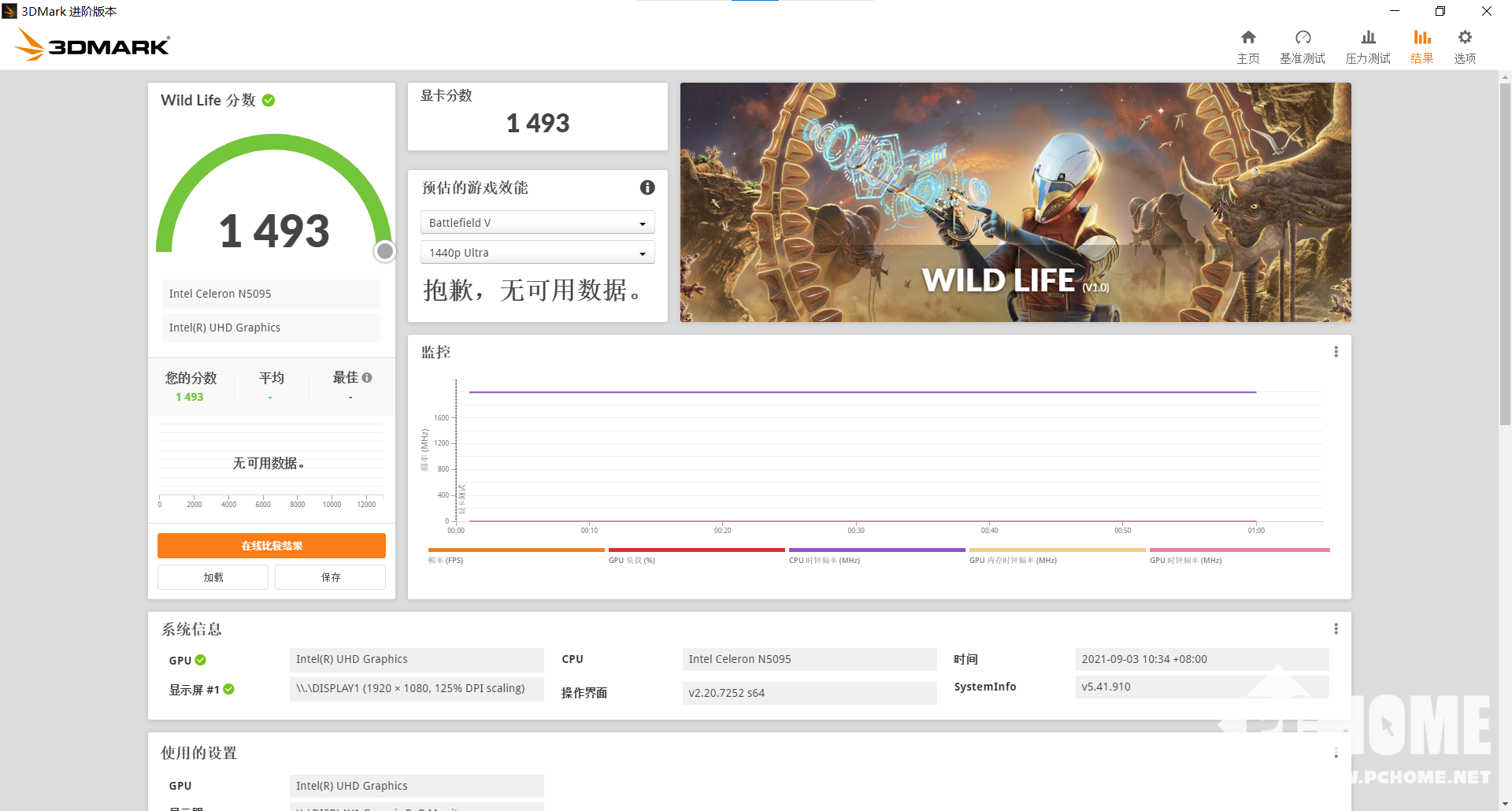Click the 保存 save button
The height and width of the screenshot is (811, 1512).
coord(331,577)
